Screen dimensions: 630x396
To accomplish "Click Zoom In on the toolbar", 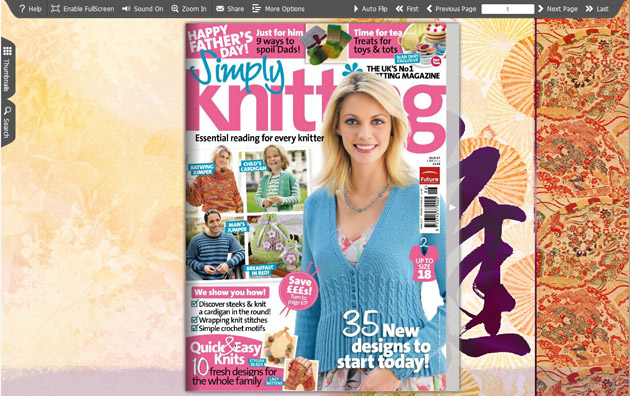I will (189, 8).
